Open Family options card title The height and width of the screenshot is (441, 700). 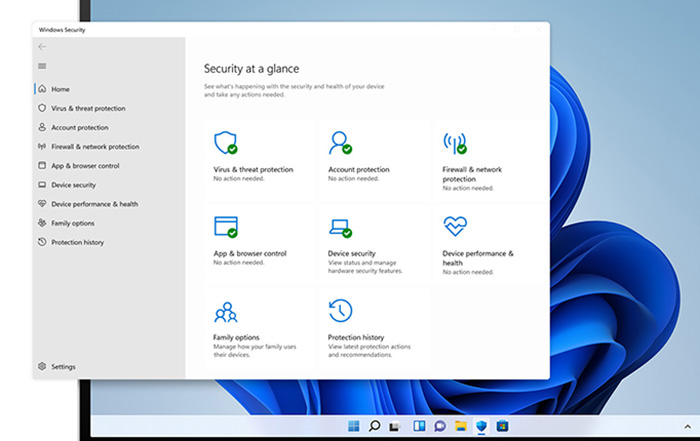tap(236, 337)
